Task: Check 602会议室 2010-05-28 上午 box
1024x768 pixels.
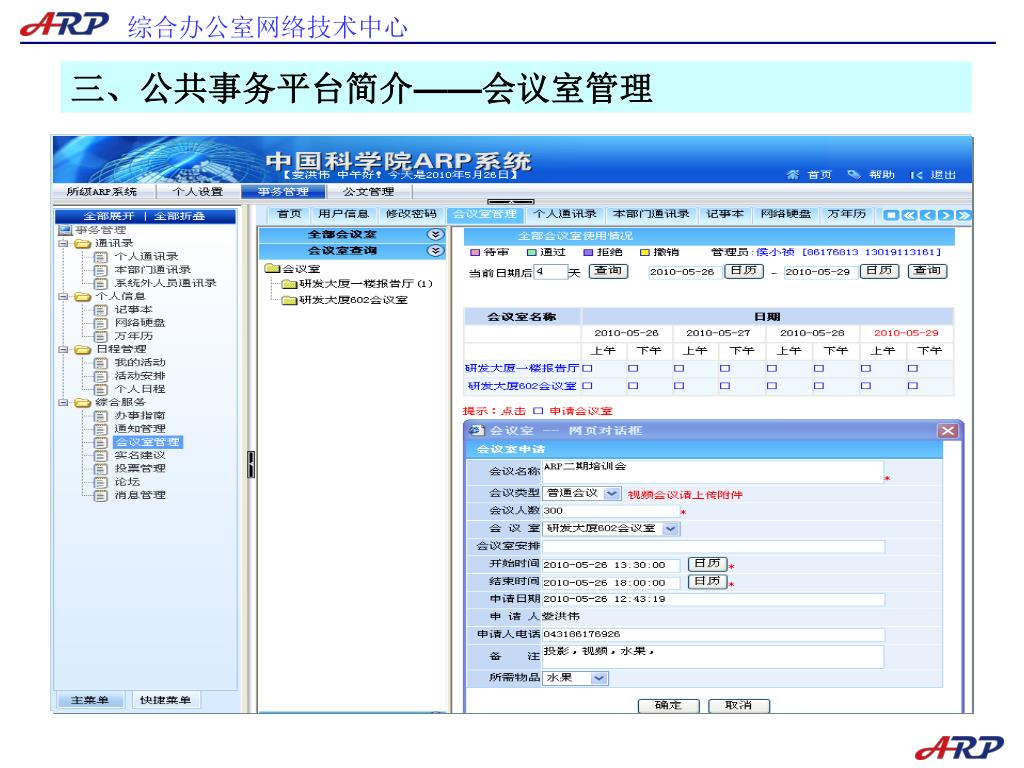Action: [771, 386]
